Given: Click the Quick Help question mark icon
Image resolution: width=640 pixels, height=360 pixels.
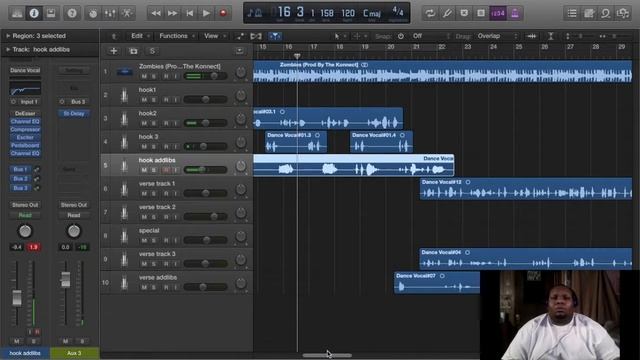Looking at the screenshot, I should pyautogui.click(x=72, y=13).
